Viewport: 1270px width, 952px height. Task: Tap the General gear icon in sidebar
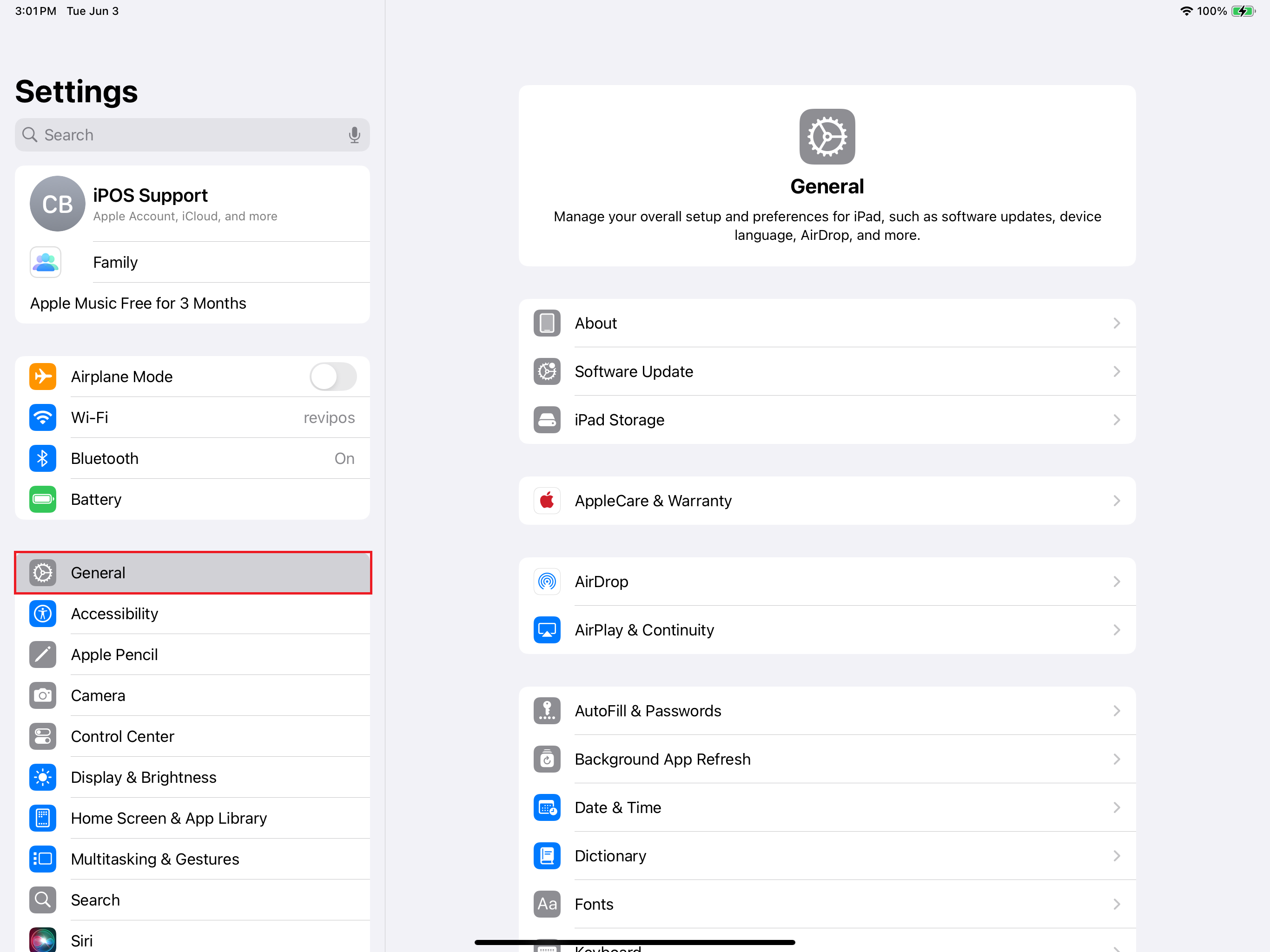[42, 573]
